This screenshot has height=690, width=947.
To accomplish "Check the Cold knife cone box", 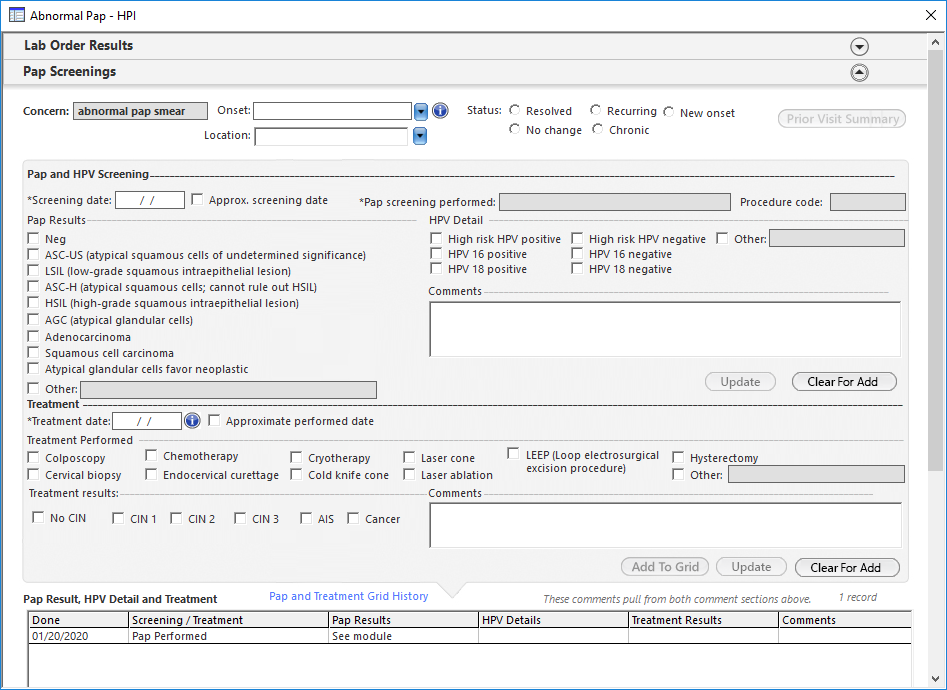I will [296, 474].
